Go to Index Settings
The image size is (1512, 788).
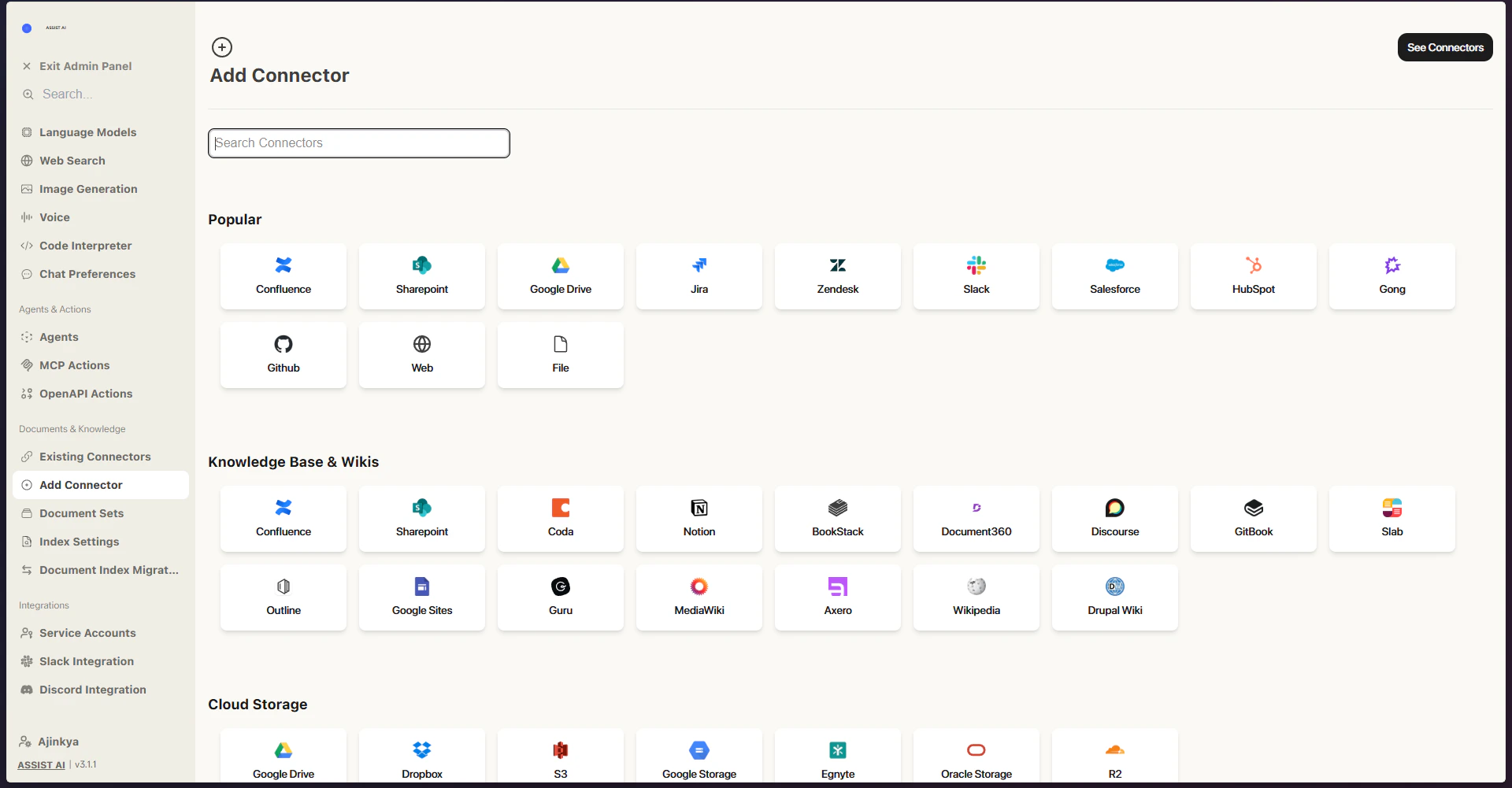point(101,542)
